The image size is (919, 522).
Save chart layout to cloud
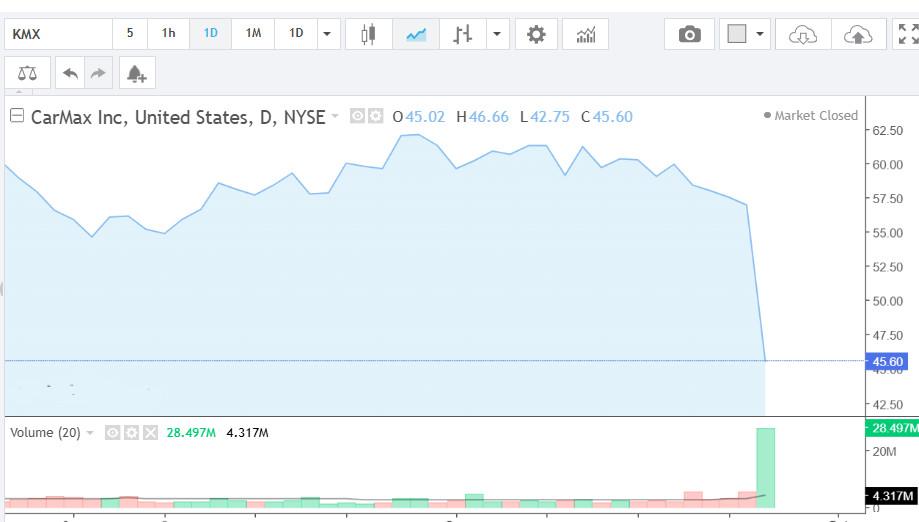(858, 35)
